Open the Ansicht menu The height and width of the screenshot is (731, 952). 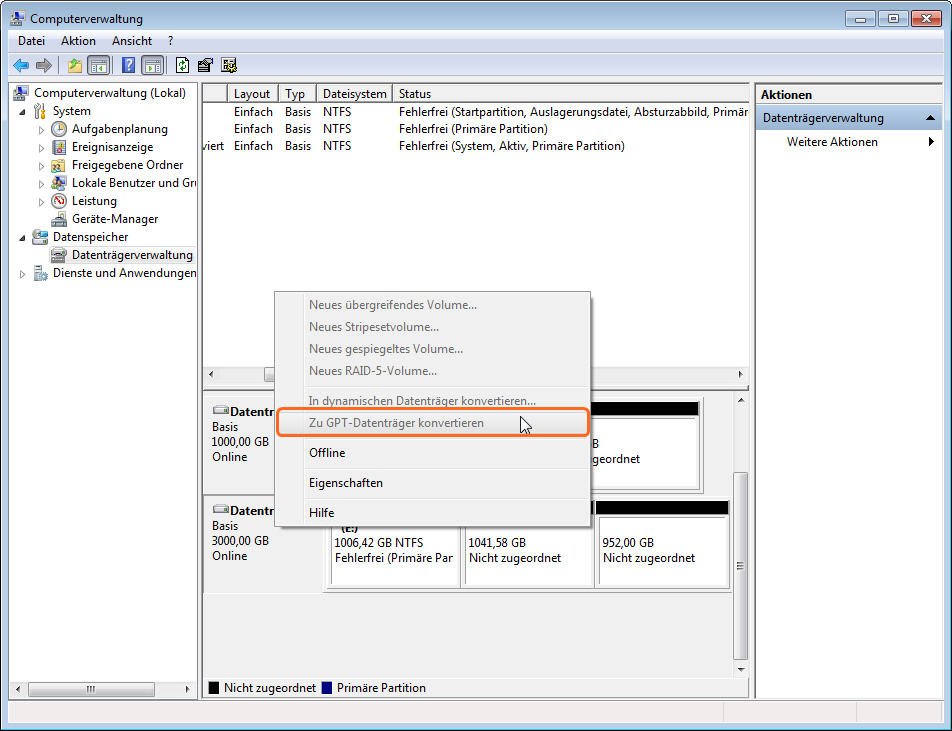tap(132, 41)
